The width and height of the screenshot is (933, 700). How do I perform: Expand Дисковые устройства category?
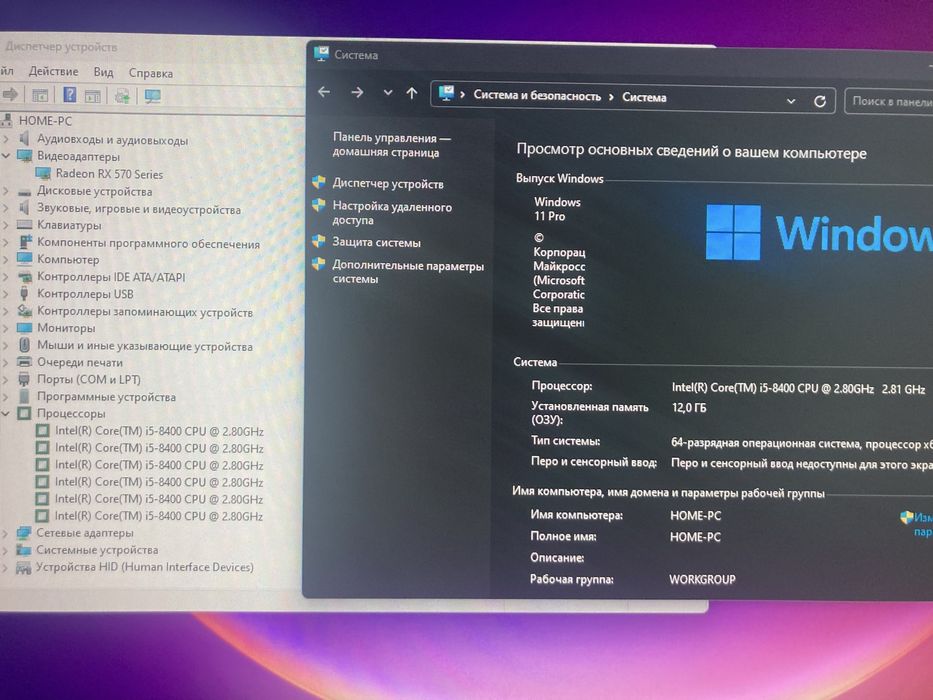[x=6, y=191]
